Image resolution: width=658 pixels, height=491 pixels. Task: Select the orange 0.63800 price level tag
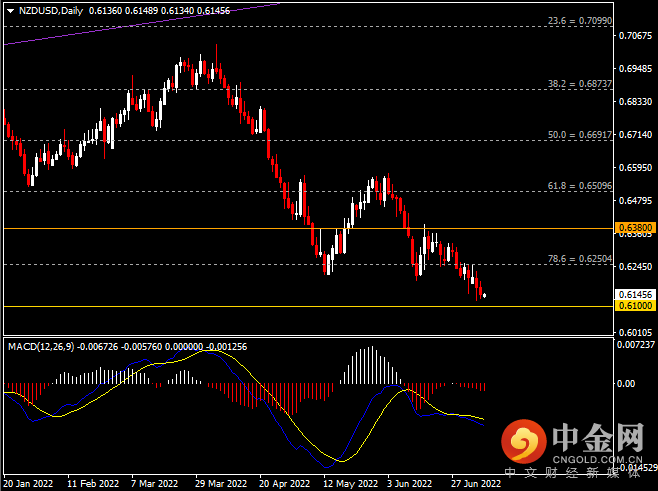635,228
